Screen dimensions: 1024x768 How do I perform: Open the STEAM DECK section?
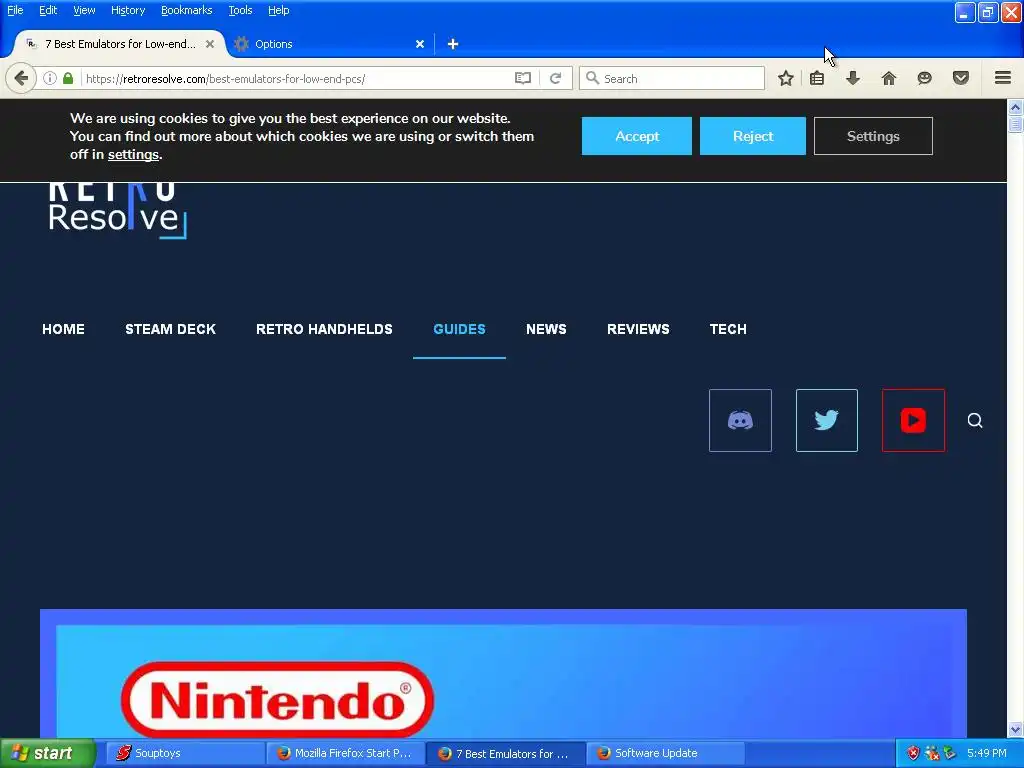pos(170,329)
